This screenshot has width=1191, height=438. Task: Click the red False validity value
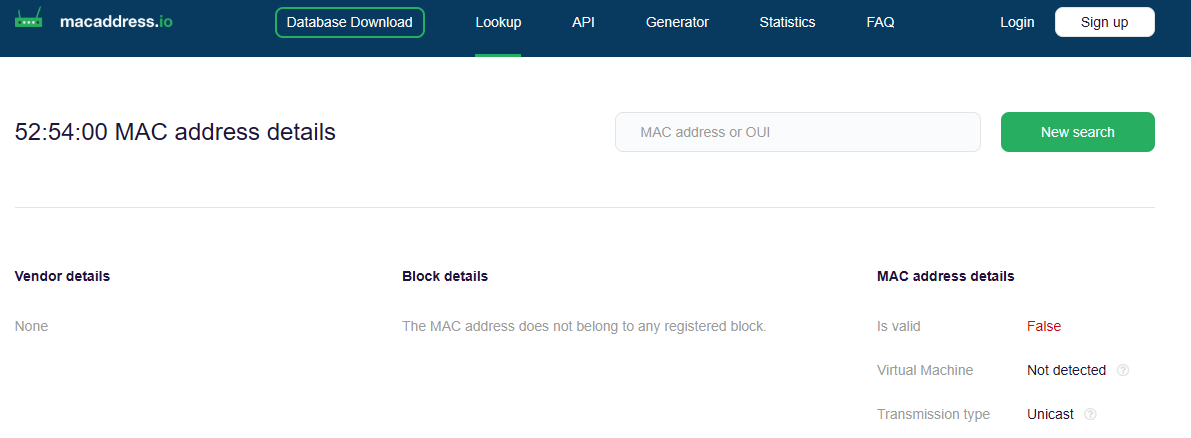pyautogui.click(x=1043, y=326)
